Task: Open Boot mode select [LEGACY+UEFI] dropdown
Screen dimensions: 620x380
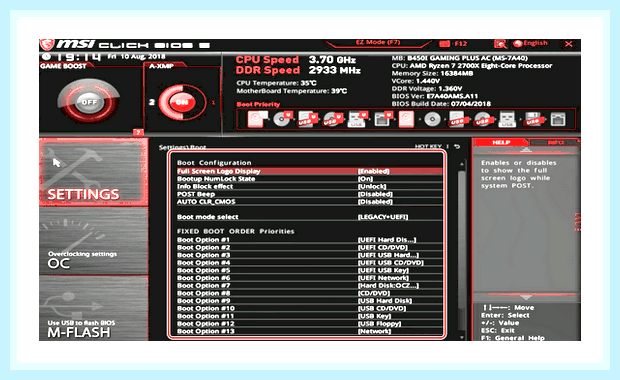Action: tap(383, 217)
